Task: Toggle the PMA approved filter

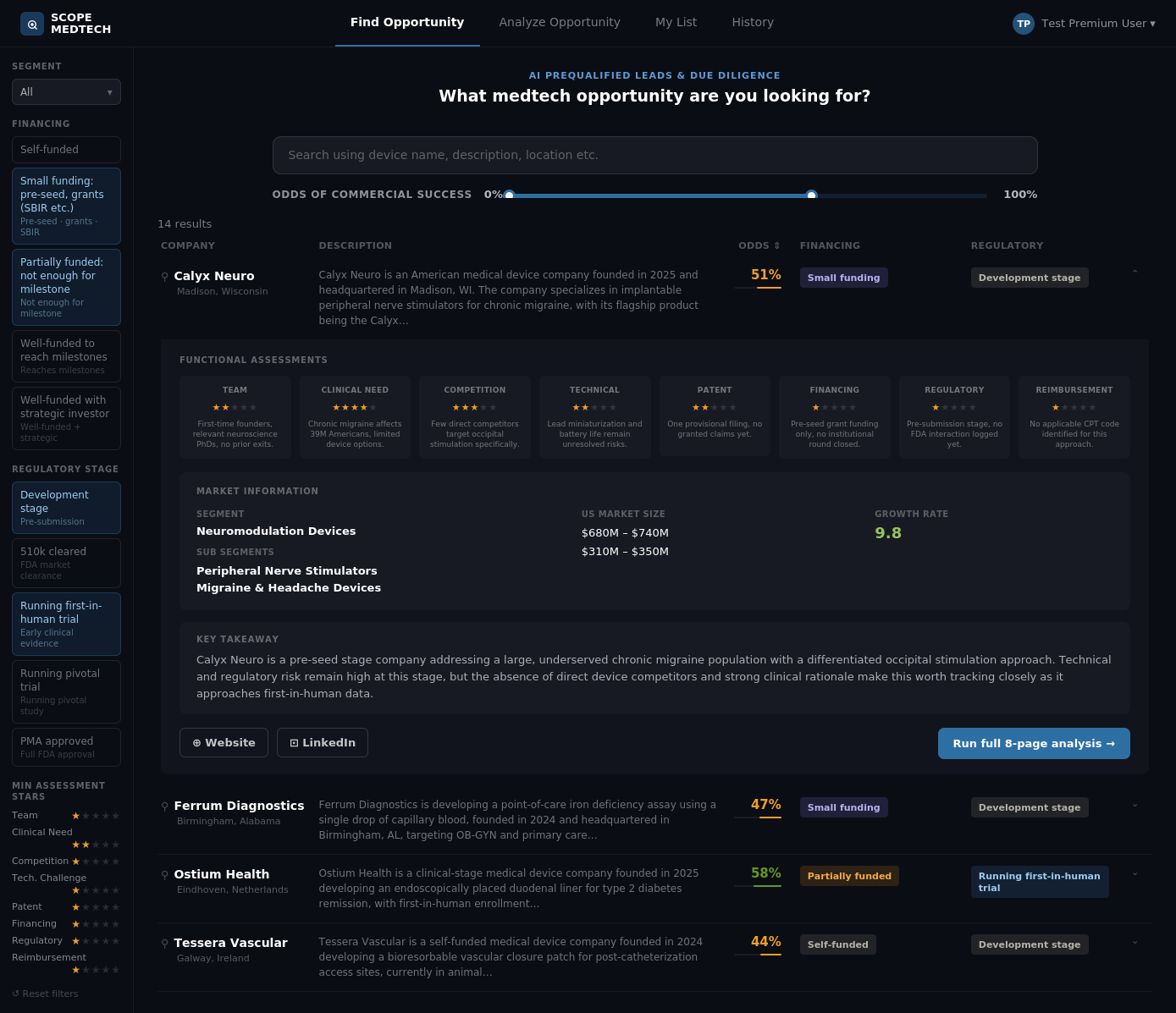Action: point(66,747)
